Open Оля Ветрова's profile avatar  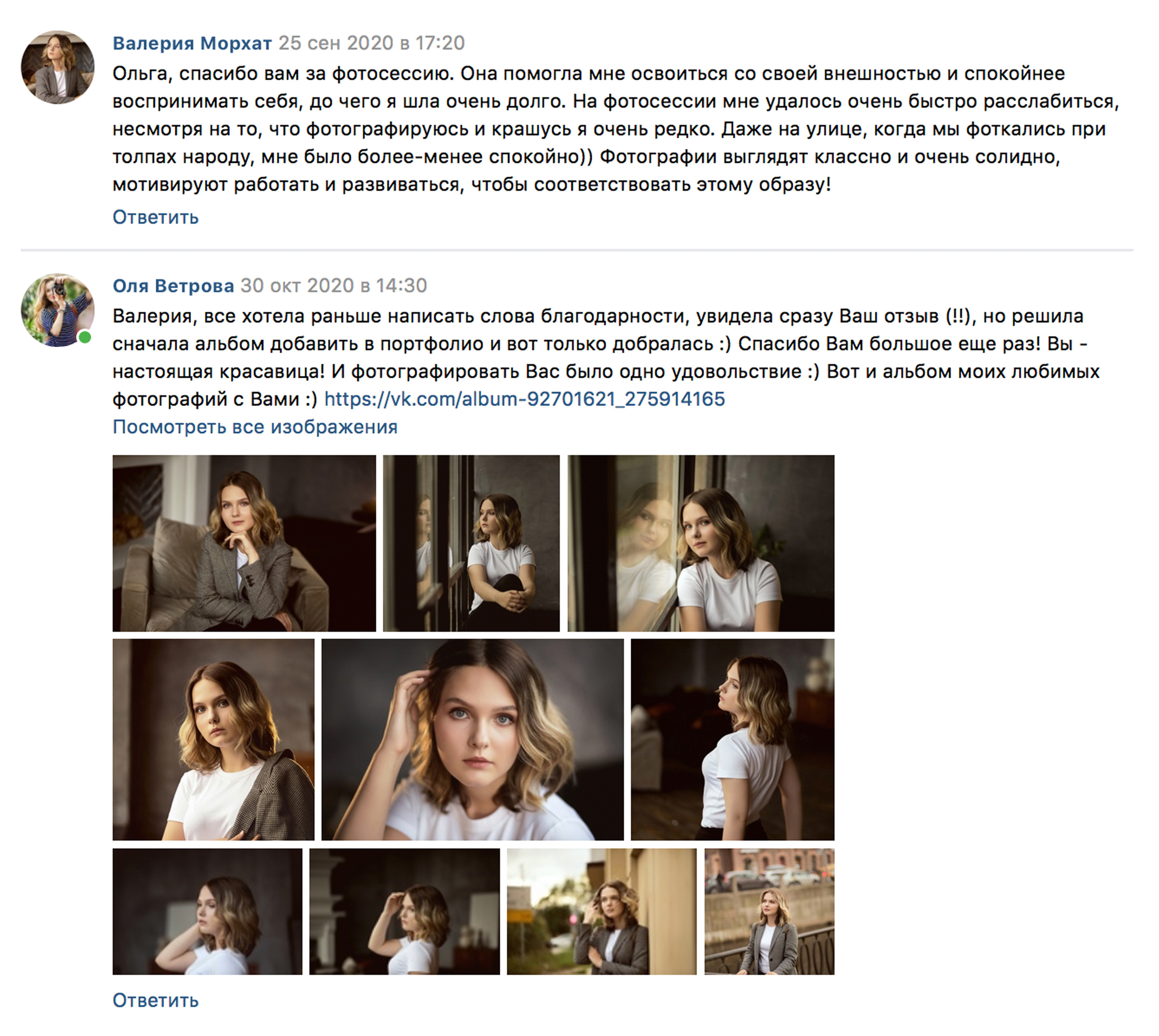(57, 310)
